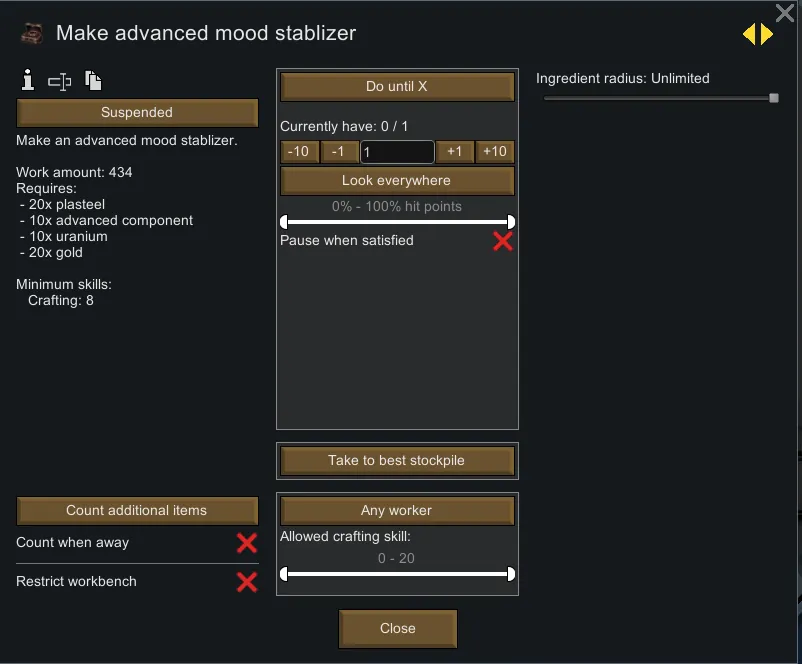Close dialog with the top-right X icon
This screenshot has height=664, width=802.
[785, 13]
